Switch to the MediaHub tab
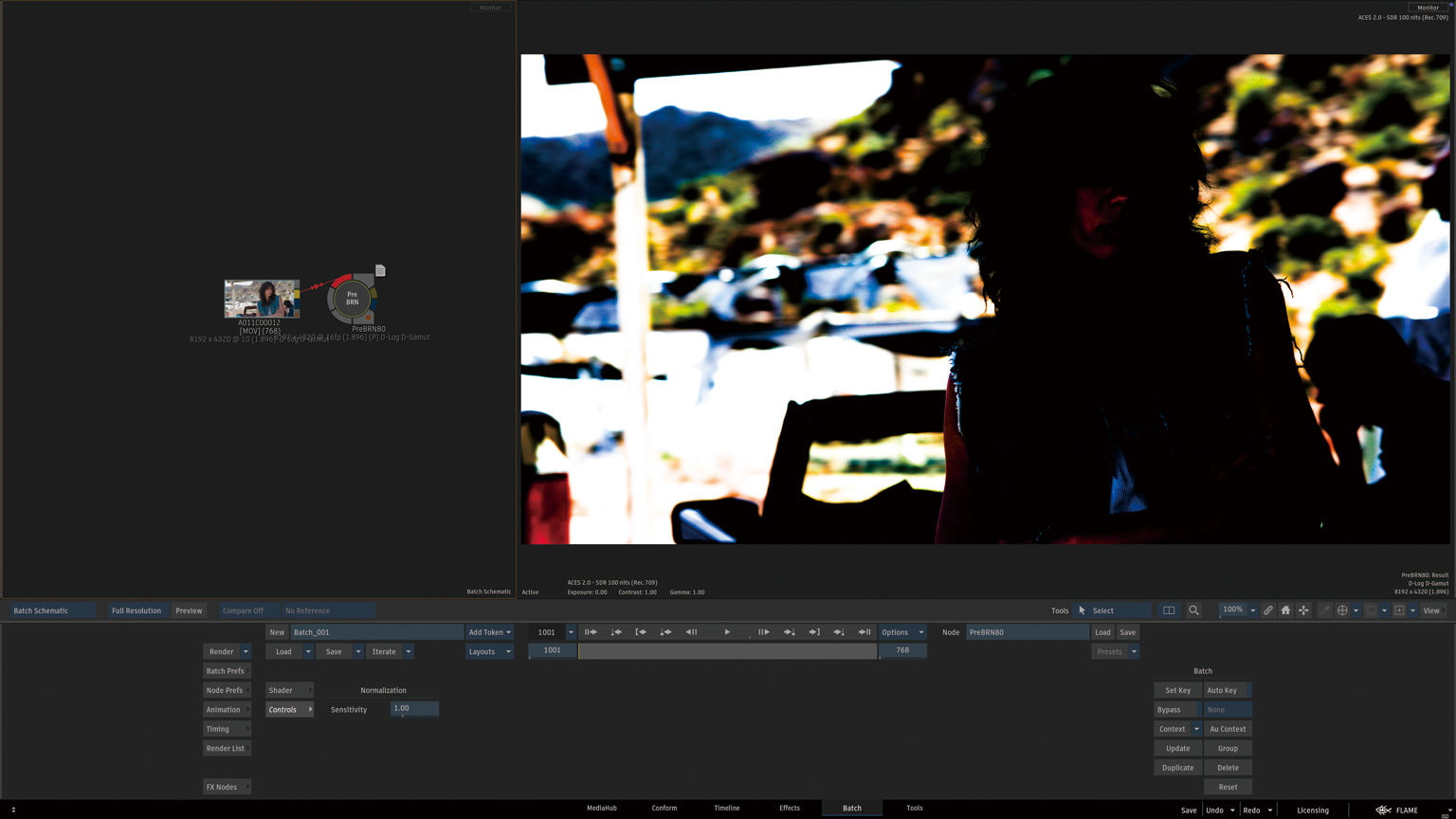Viewport: 1456px width, 819px height. point(601,809)
